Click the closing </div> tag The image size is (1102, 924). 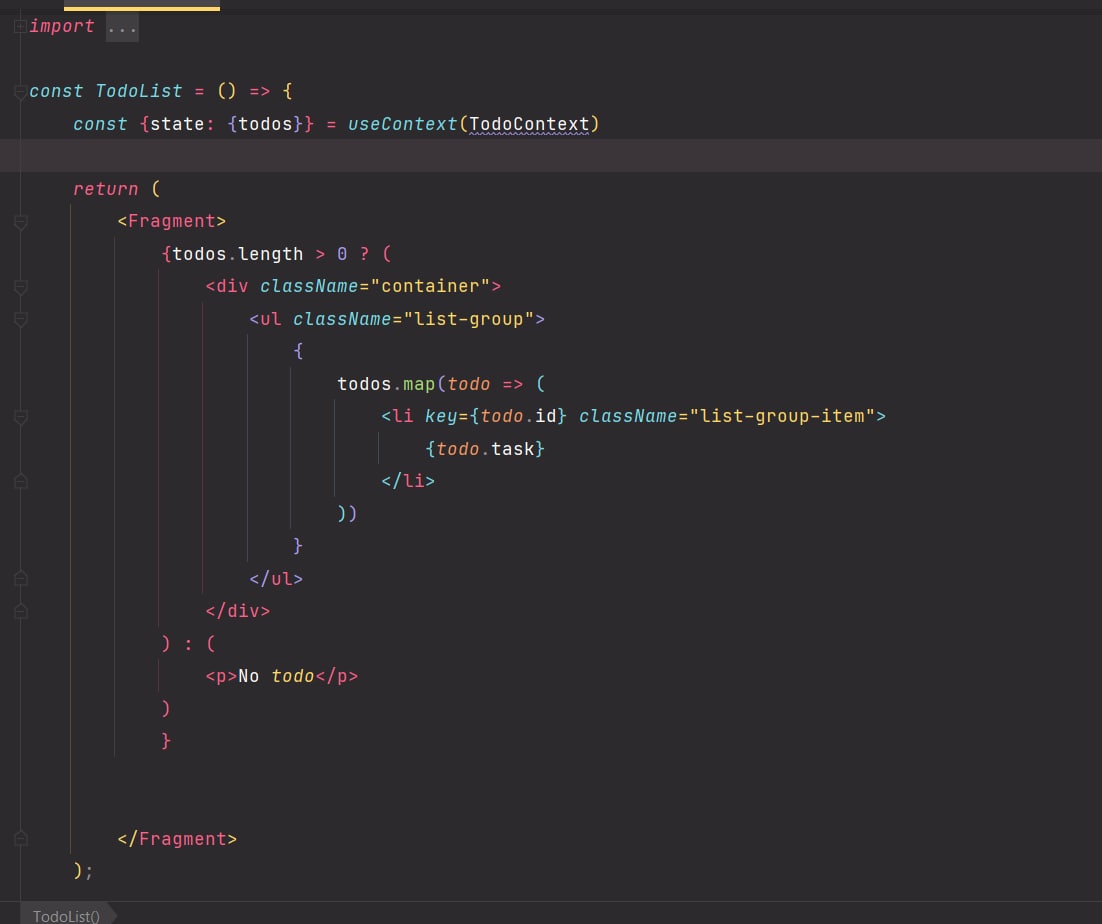[x=238, y=611]
